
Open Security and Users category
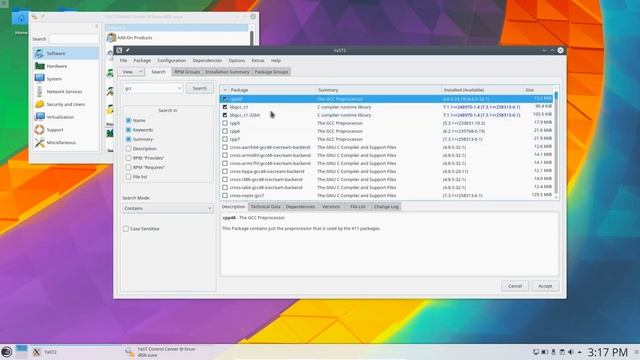point(66,104)
